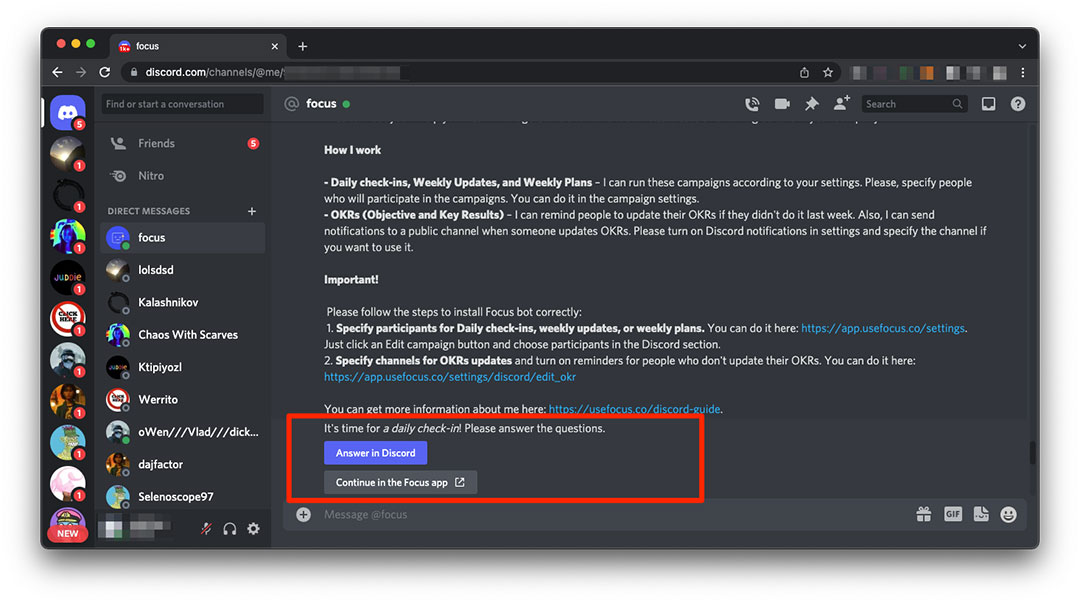
Task: Open the Nitro page
Action: [x=183, y=176]
